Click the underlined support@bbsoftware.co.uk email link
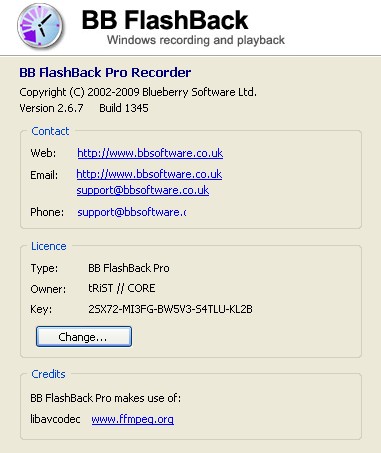Screen dimensions: 381x453 (143, 190)
